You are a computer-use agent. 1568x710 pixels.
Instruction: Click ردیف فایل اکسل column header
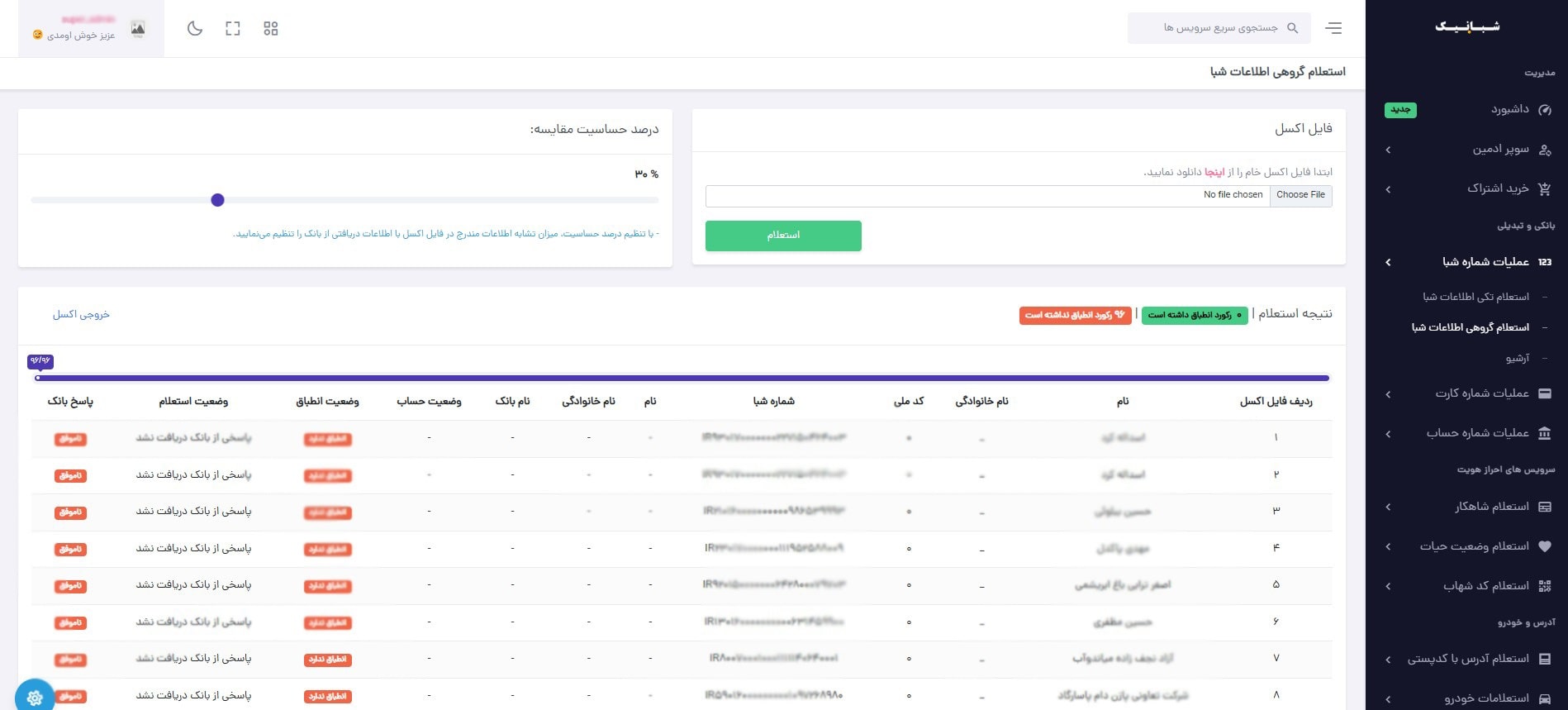point(1276,401)
